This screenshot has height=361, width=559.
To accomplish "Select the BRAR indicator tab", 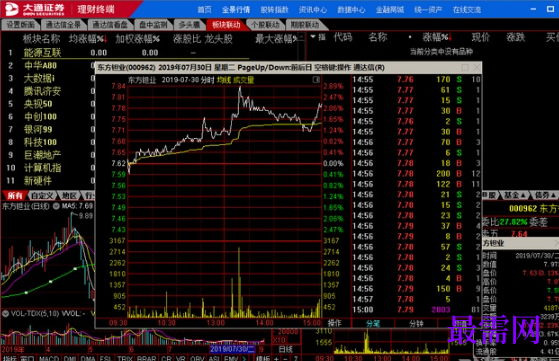I will click(146, 358).
